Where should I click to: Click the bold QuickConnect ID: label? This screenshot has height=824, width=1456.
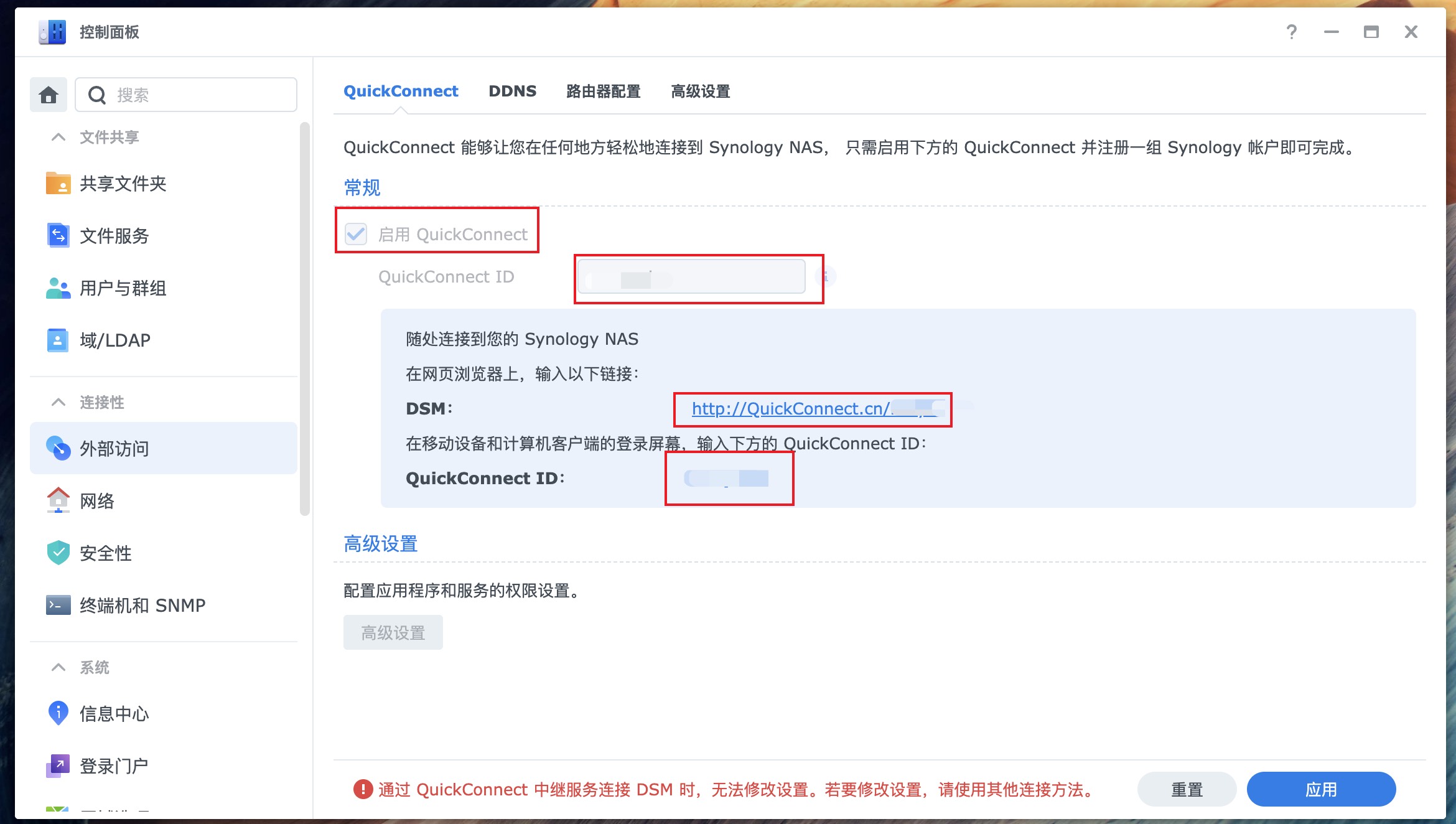tap(485, 478)
